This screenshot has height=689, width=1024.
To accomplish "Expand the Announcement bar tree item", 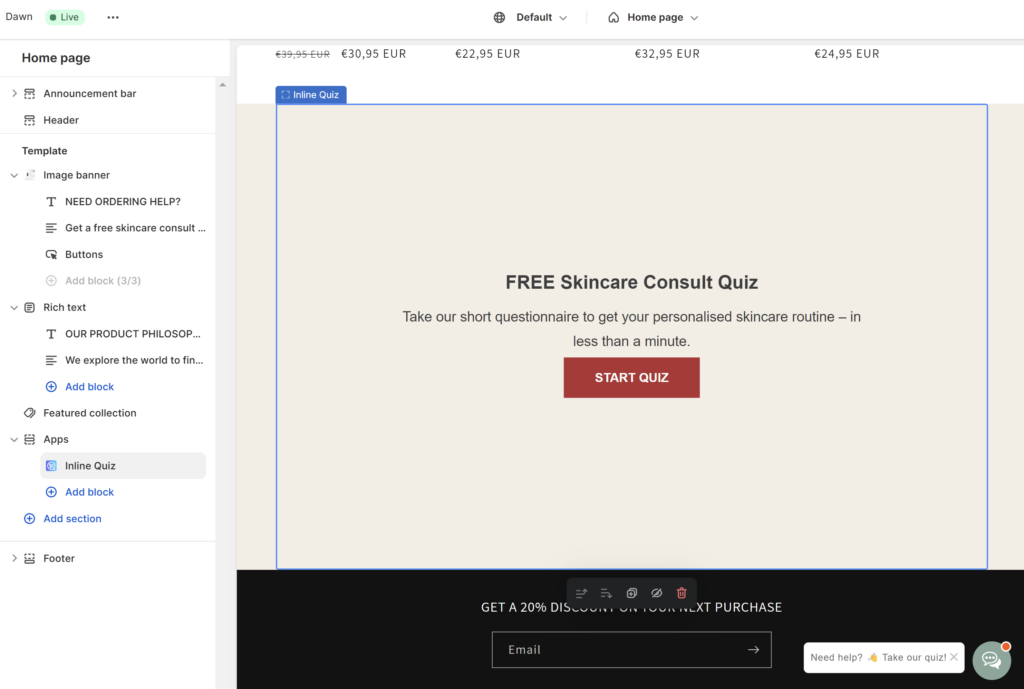I will 13,93.
